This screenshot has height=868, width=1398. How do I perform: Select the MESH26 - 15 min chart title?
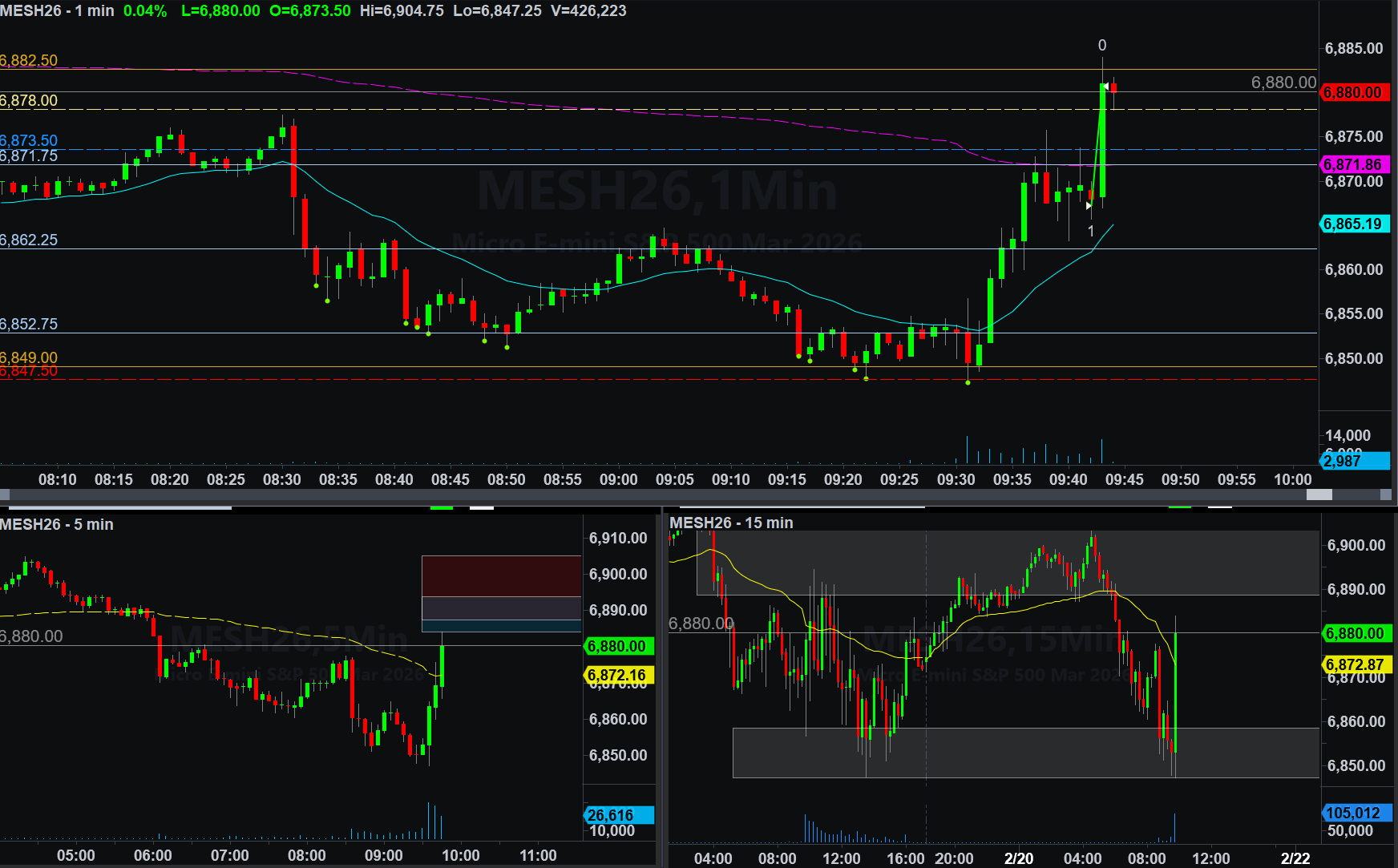coord(731,523)
